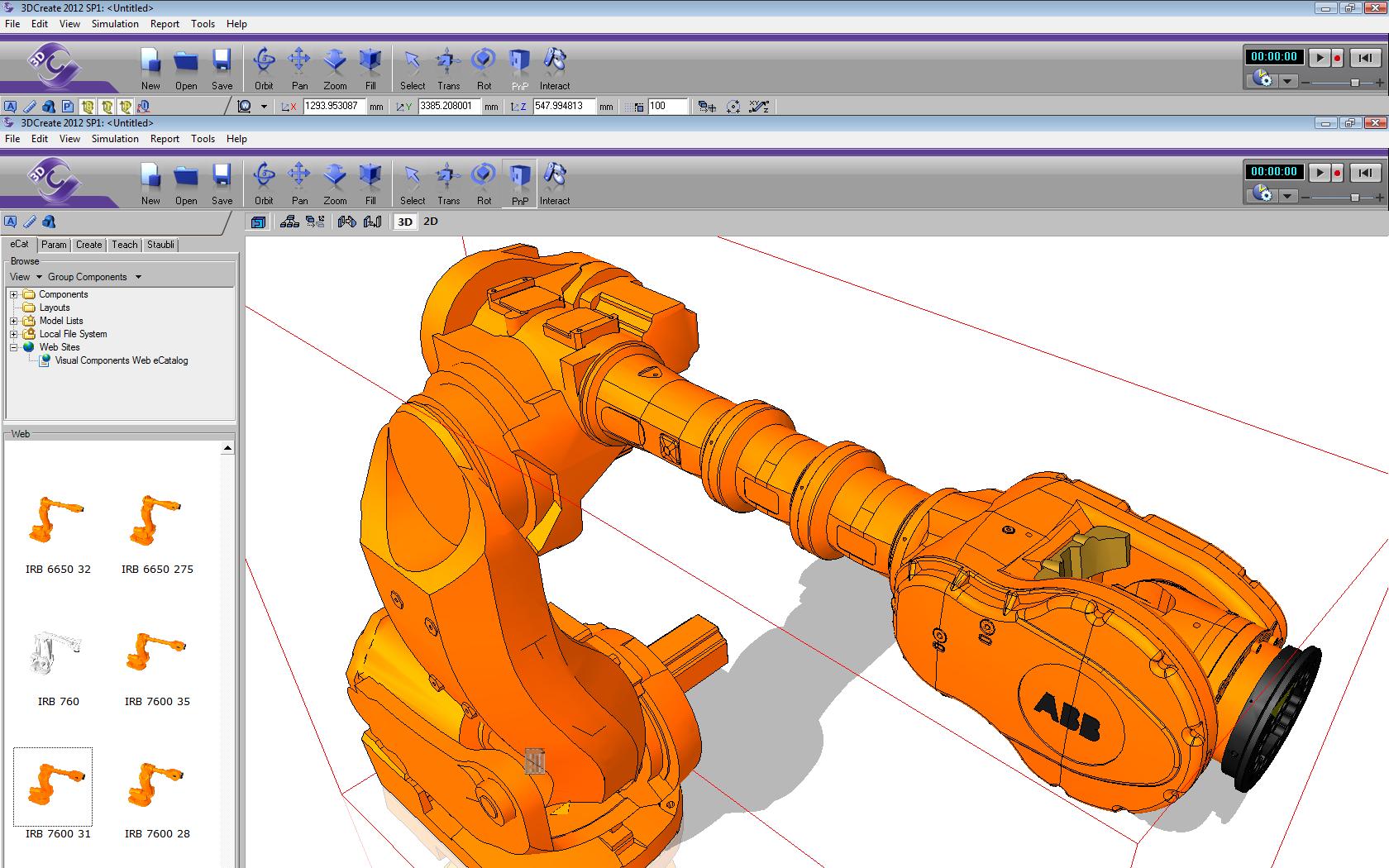
Task: Click ruler measure icon in front window
Action: 30,222
